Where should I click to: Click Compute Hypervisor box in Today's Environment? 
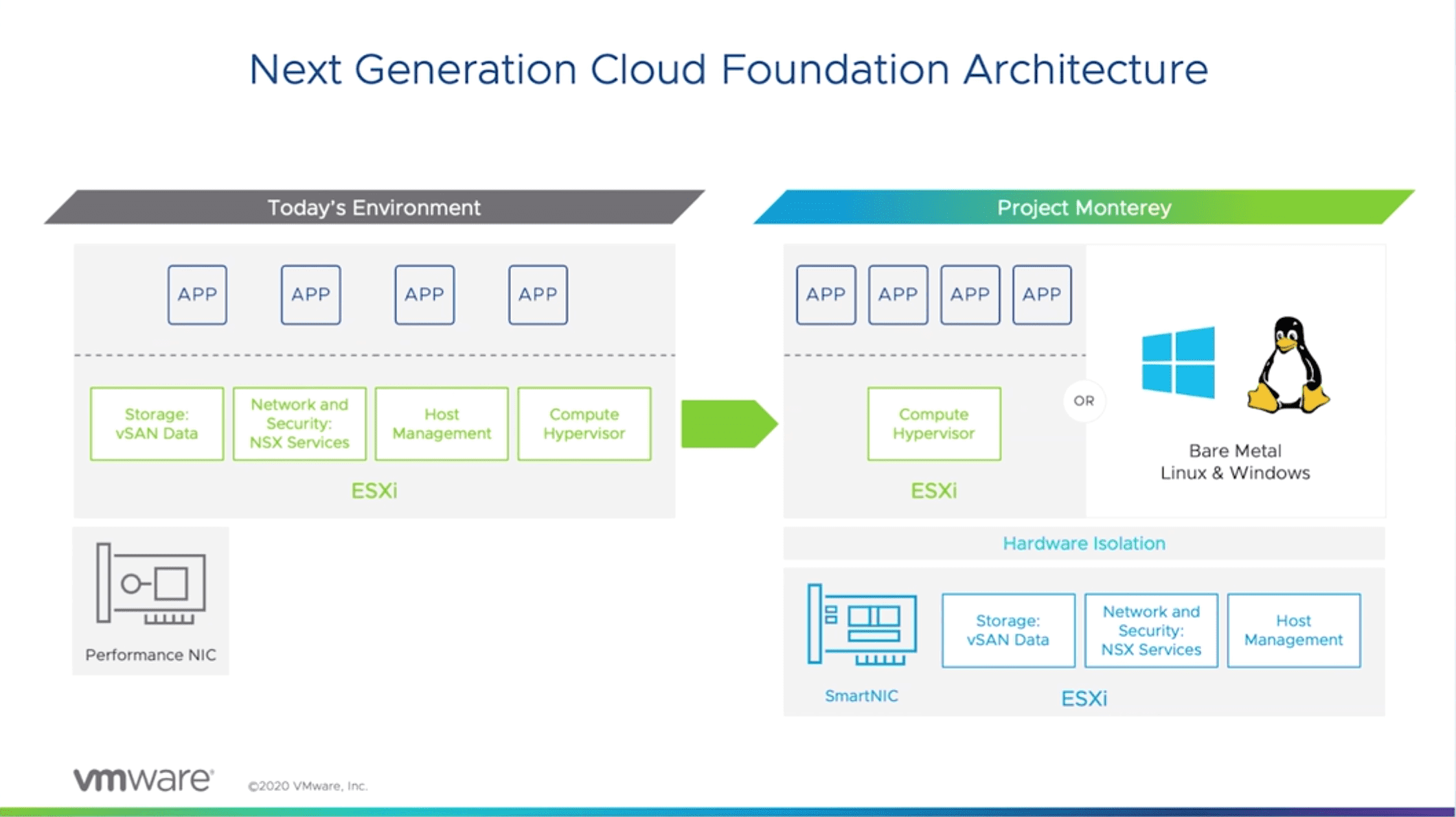(584, 424)
